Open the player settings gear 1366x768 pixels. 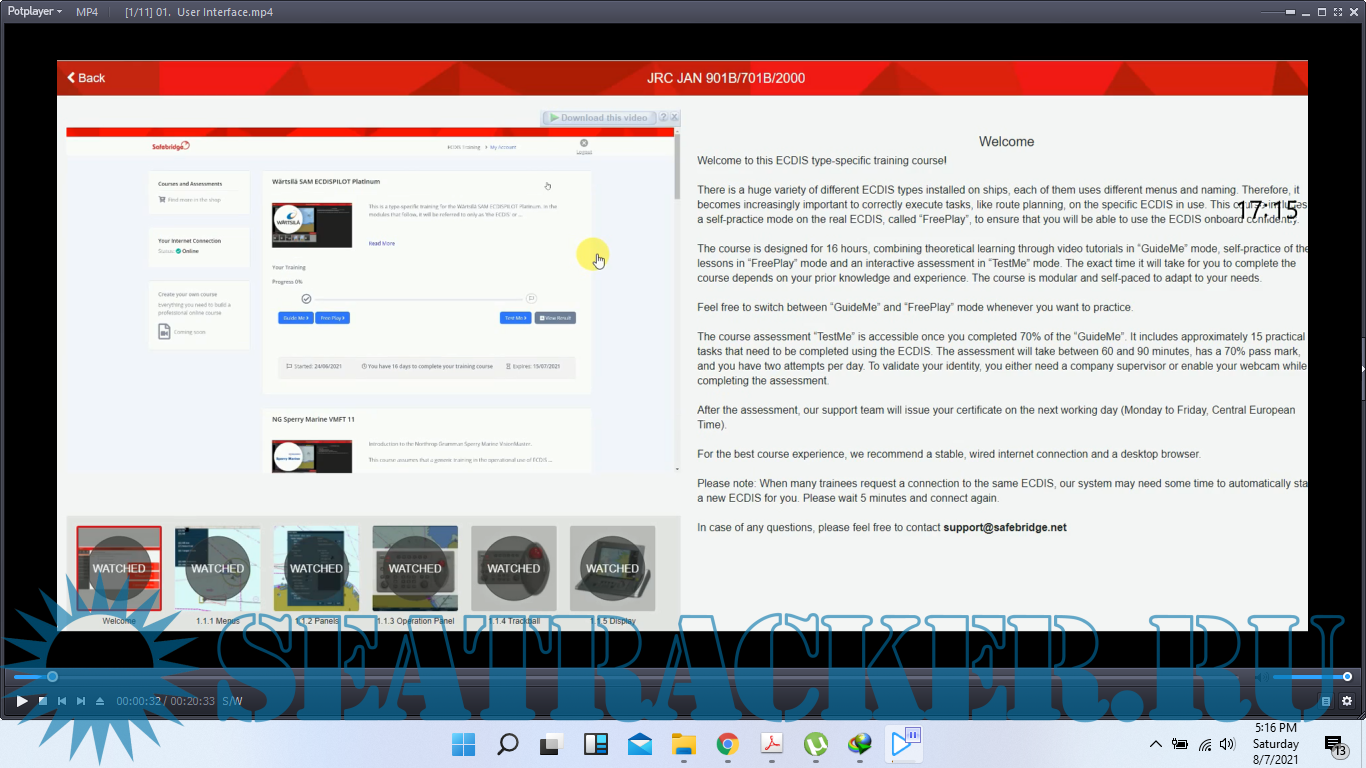coord(1347,701)
